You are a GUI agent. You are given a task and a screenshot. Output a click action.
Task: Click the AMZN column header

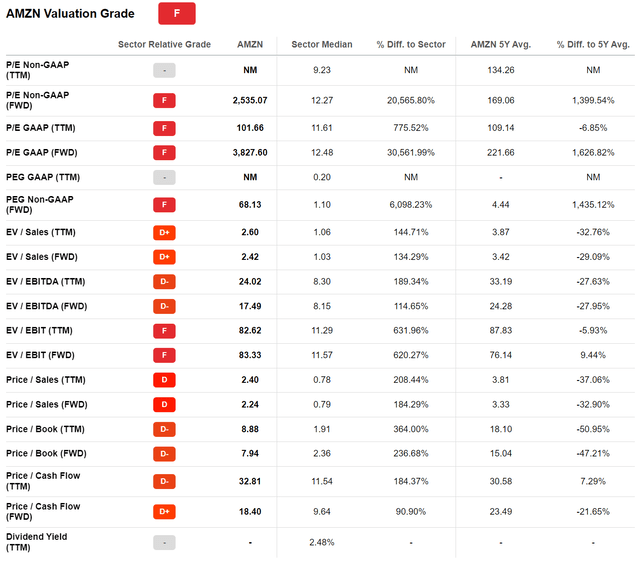coord(250,44)
